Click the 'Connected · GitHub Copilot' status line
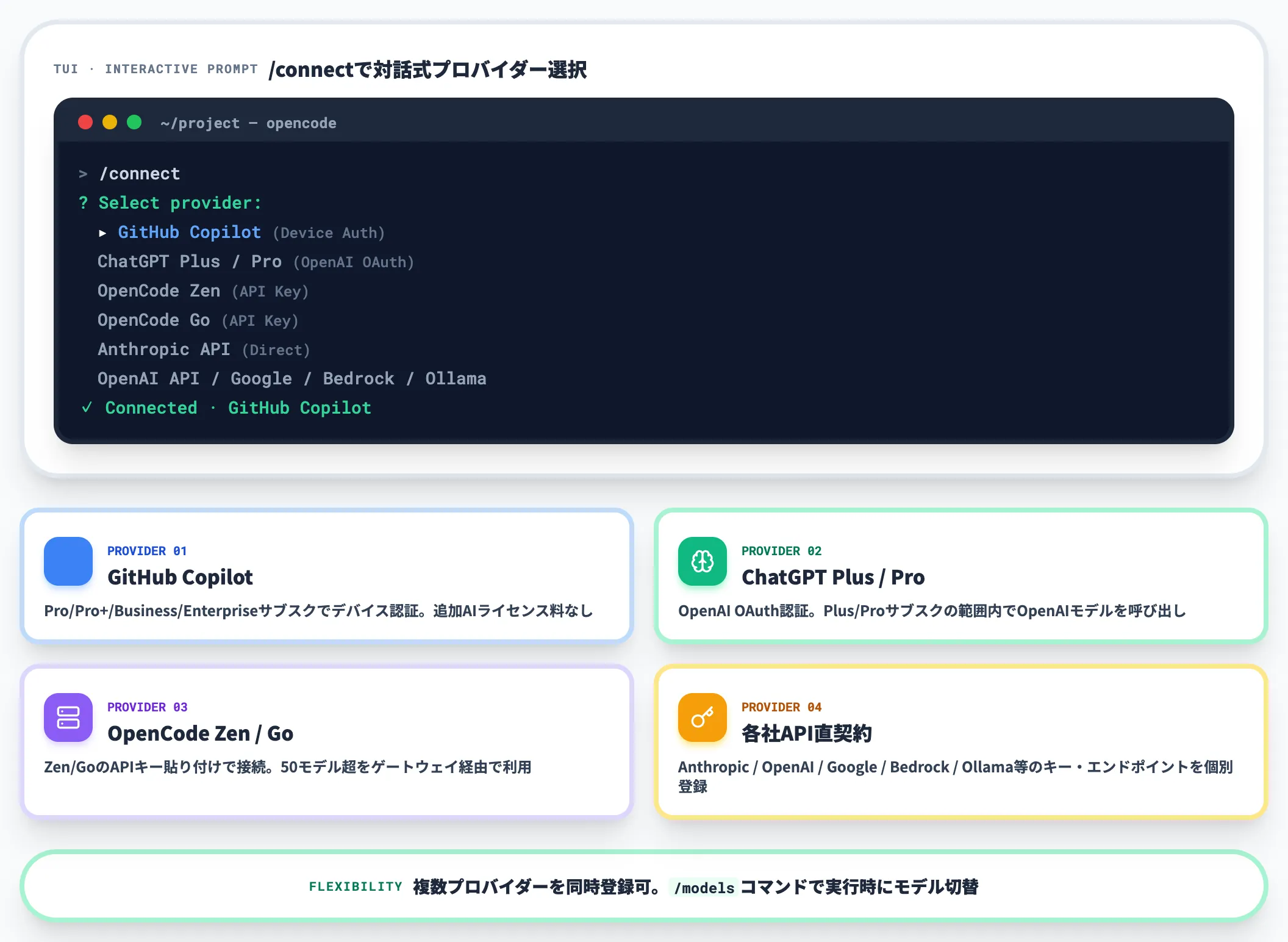The width and height of the screenshot is (1288, 942). point(238,408)
